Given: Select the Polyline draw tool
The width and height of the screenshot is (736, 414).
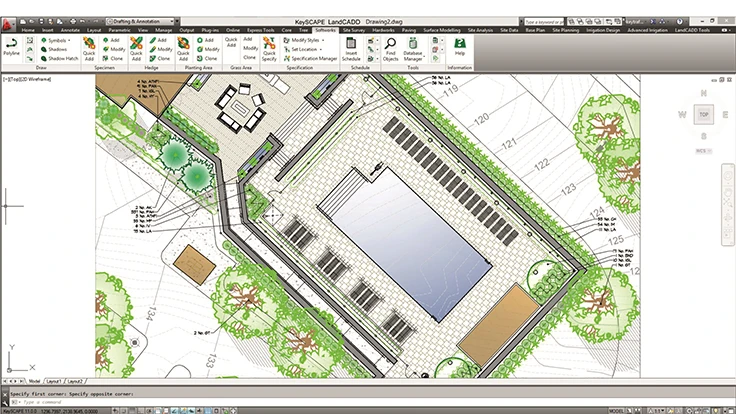Looking at the screenshot, I should (11, 50).
